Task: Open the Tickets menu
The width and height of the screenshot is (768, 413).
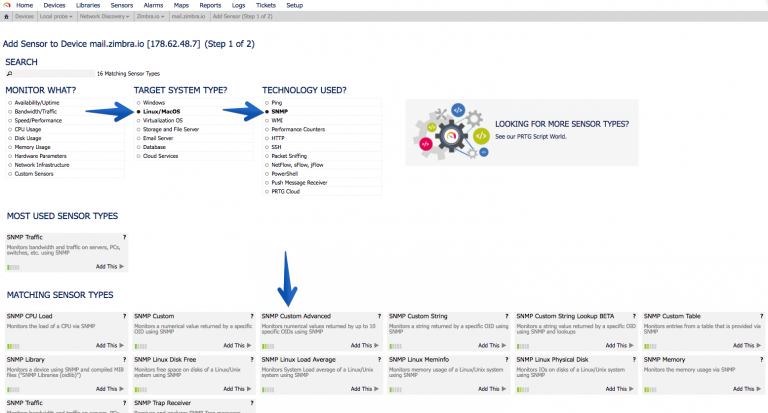Action: click(x=266, y=5)
